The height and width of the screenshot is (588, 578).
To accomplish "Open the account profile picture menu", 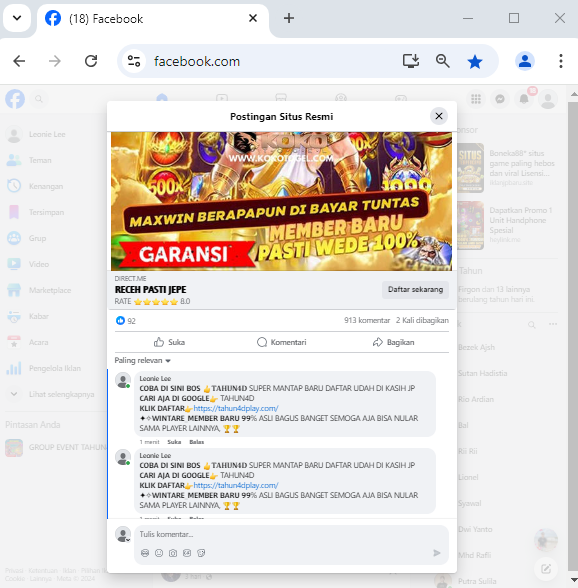I will pos(548,100).
